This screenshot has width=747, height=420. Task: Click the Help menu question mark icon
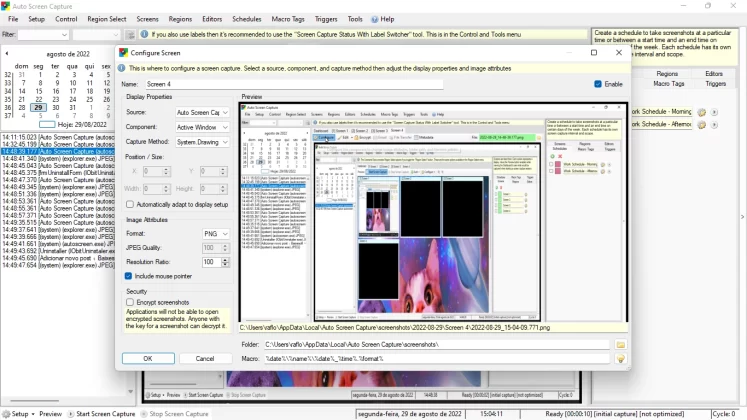click(x=374, y=20)
